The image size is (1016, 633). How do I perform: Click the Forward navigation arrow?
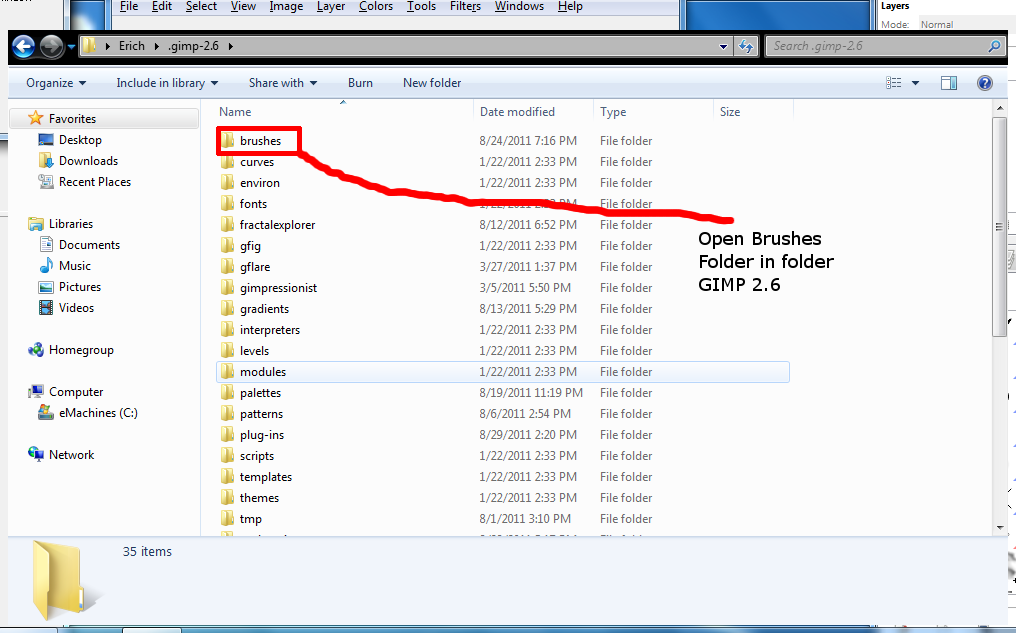pos(51,47)
